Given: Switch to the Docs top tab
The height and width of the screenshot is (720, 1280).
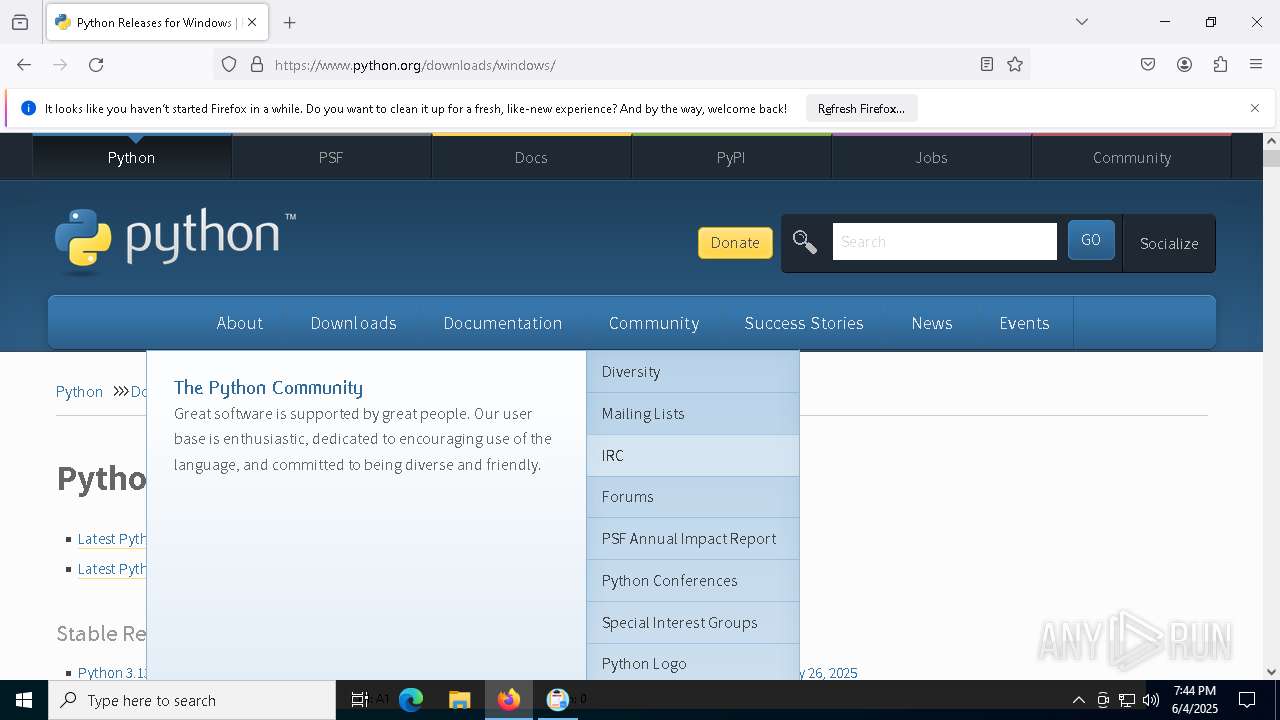Looking at the screenshot, I should [x=531, y=157].
